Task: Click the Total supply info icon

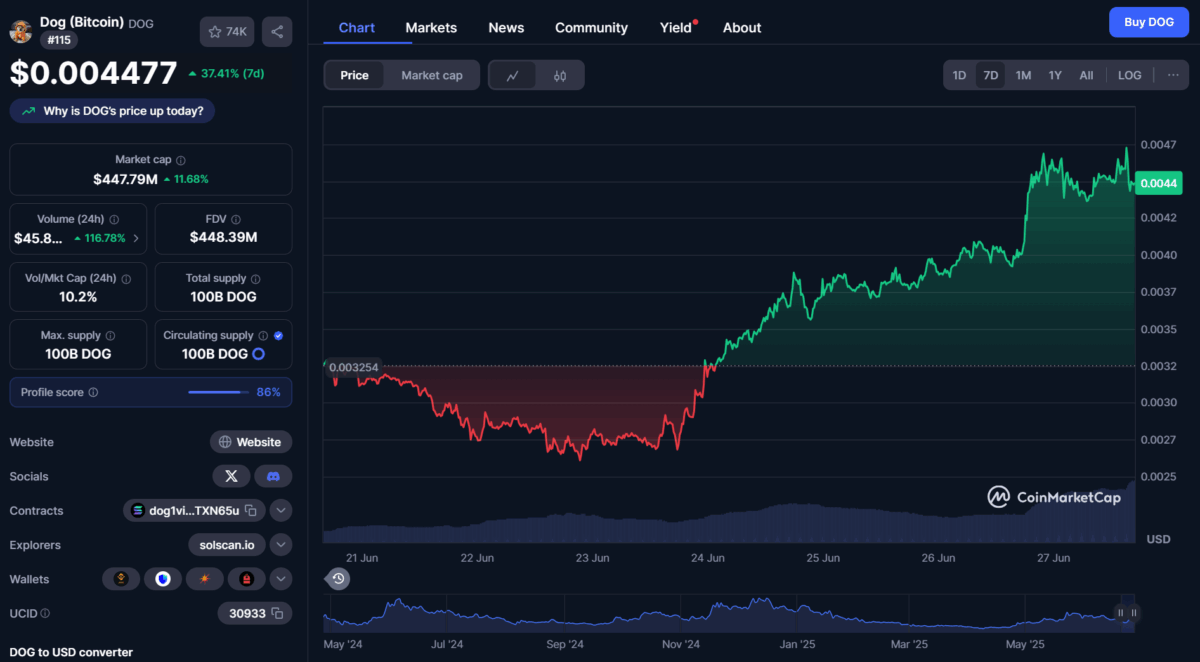Action: click(x=256, y=278)
